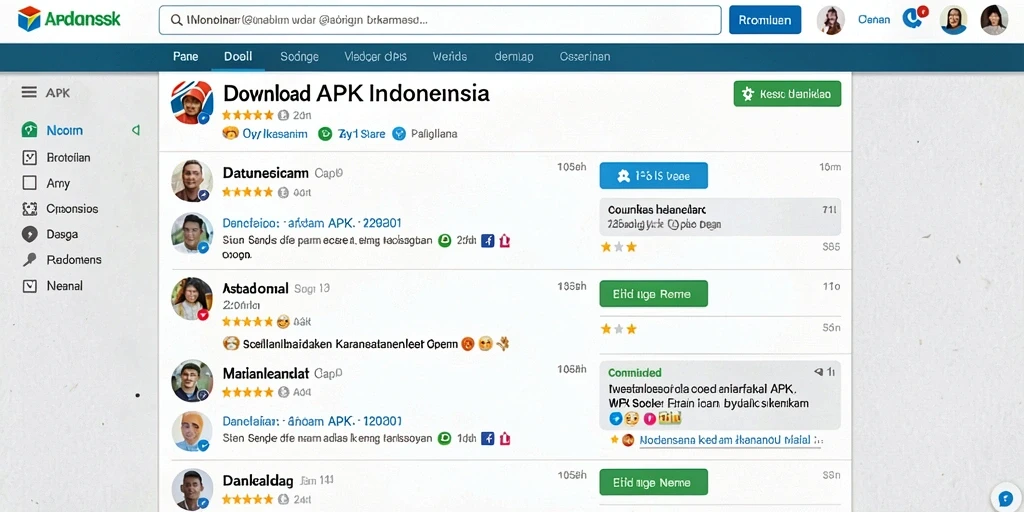Open the Coumkas hdanearc card
The width and height of the screenshot is (1024, 512).
click(x=720, y=217)
